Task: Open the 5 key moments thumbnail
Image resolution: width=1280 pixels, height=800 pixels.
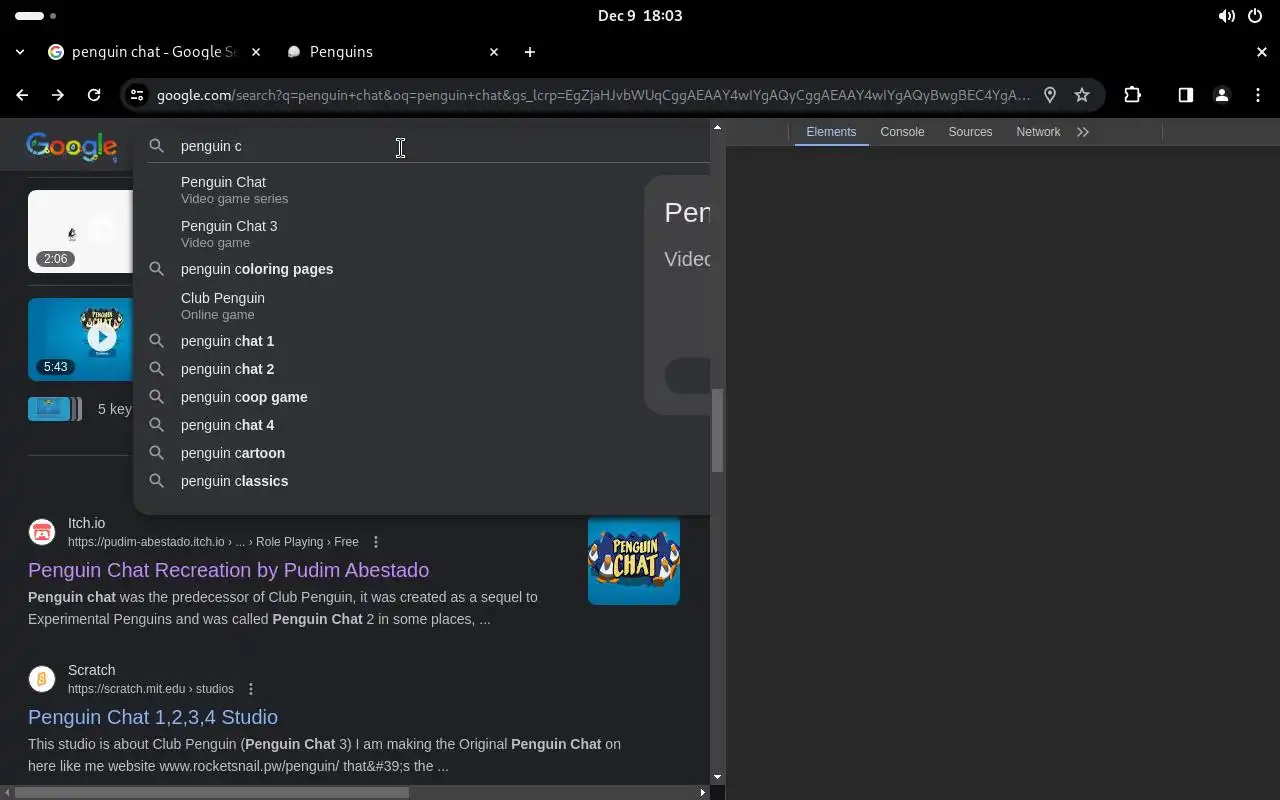Action: (x=55, y=408)
